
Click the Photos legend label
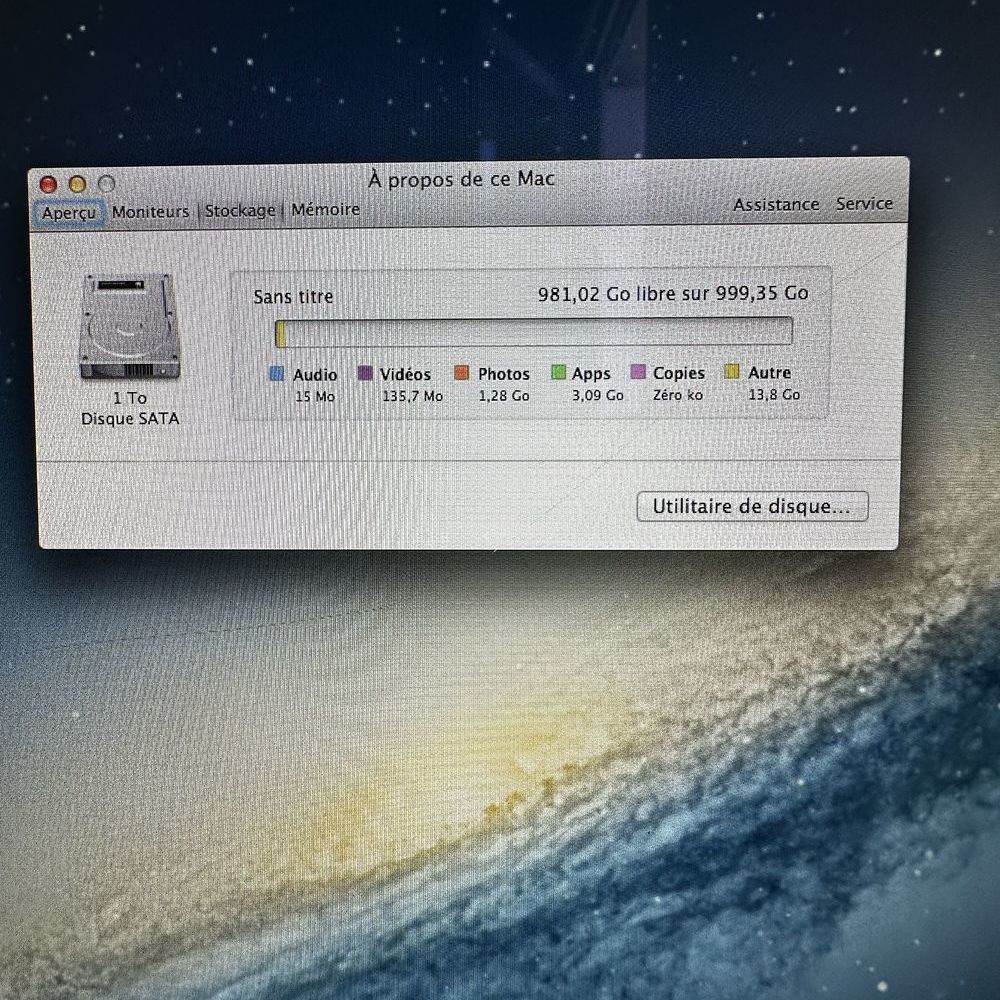click(504, 374)
